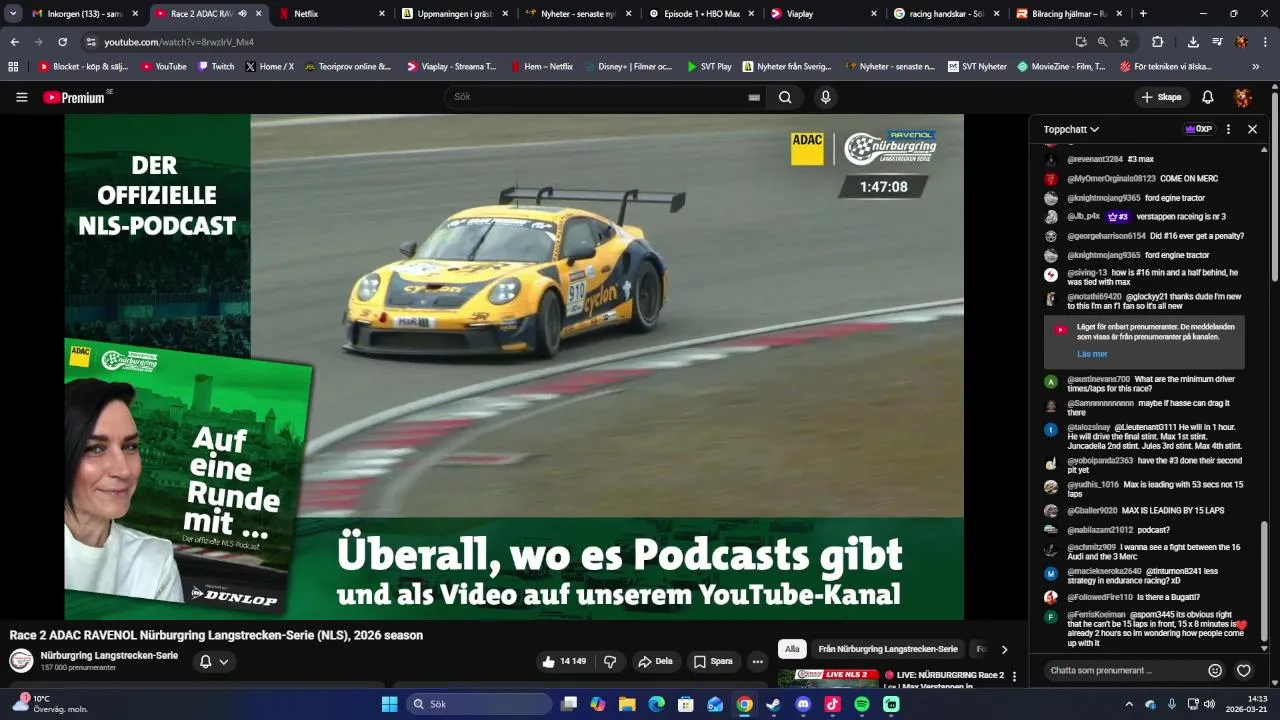Open Spotify from the taskbar
The image size is (1280, 720).
[862, 704]
